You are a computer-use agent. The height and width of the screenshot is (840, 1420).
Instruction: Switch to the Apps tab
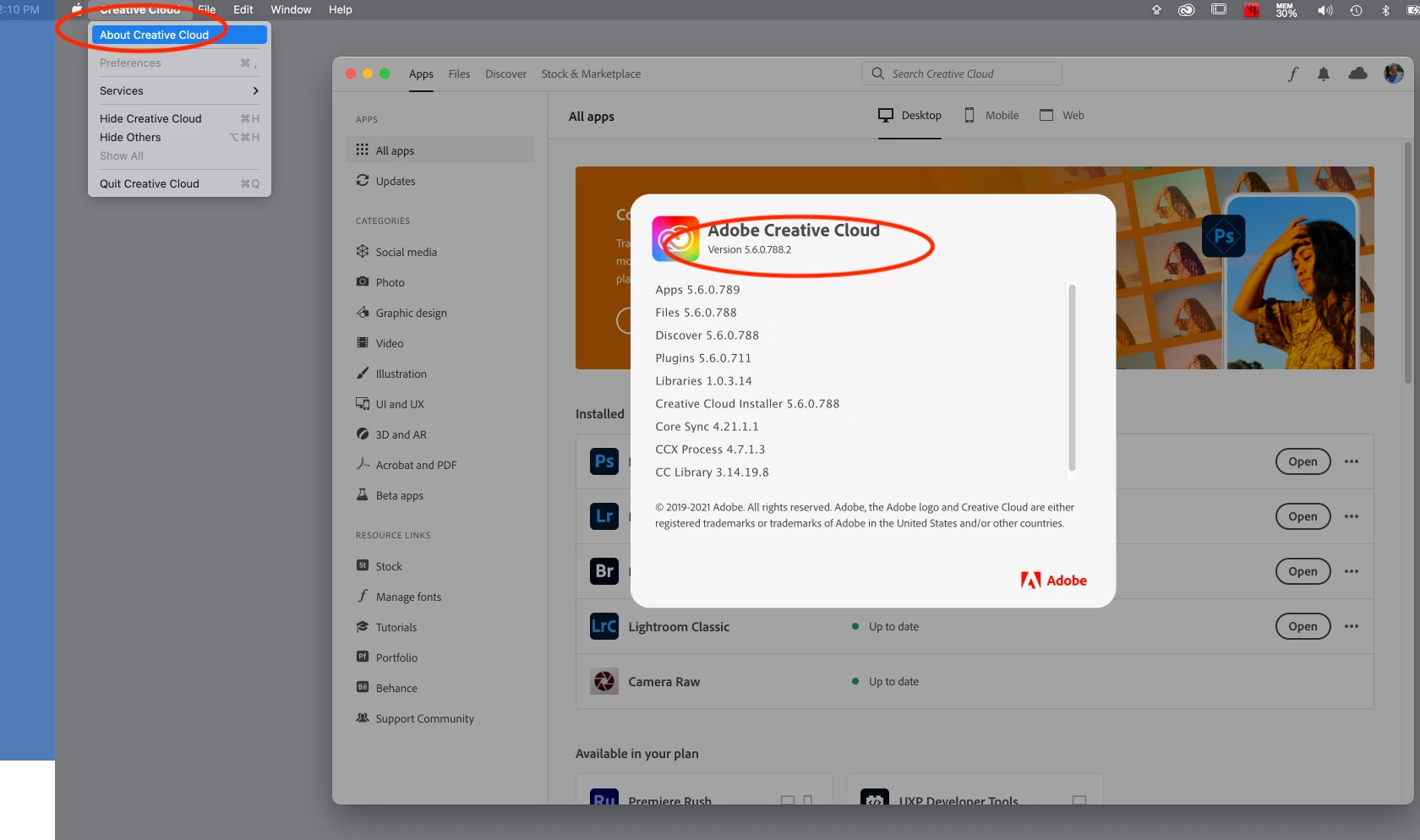[x=421, y=74]
